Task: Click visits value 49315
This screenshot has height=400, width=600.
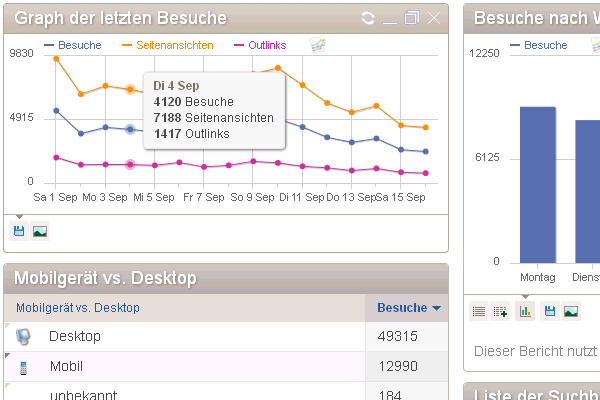Action: point(398,336)
